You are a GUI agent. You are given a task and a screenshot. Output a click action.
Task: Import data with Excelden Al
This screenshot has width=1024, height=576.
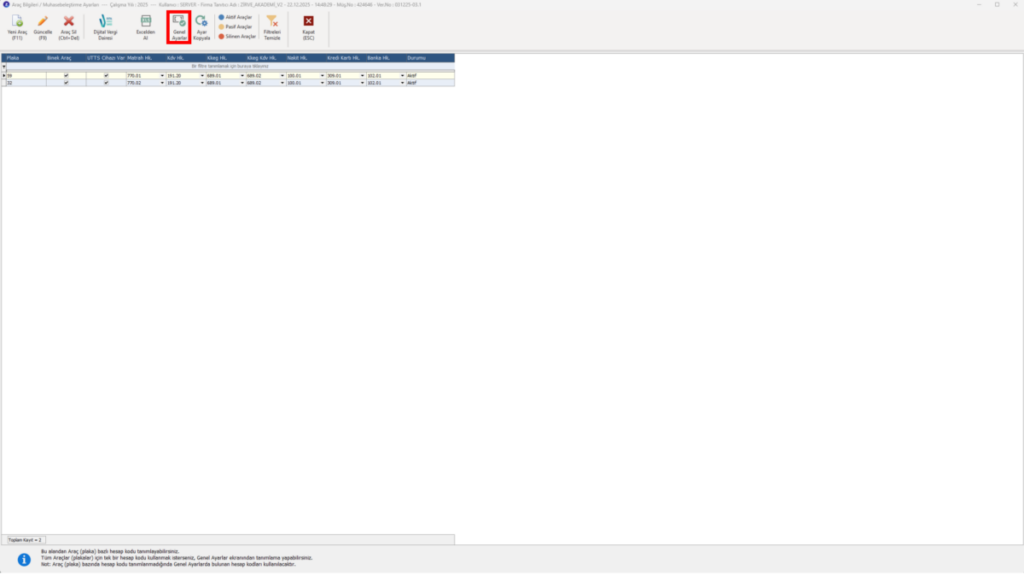click(146, 27)
